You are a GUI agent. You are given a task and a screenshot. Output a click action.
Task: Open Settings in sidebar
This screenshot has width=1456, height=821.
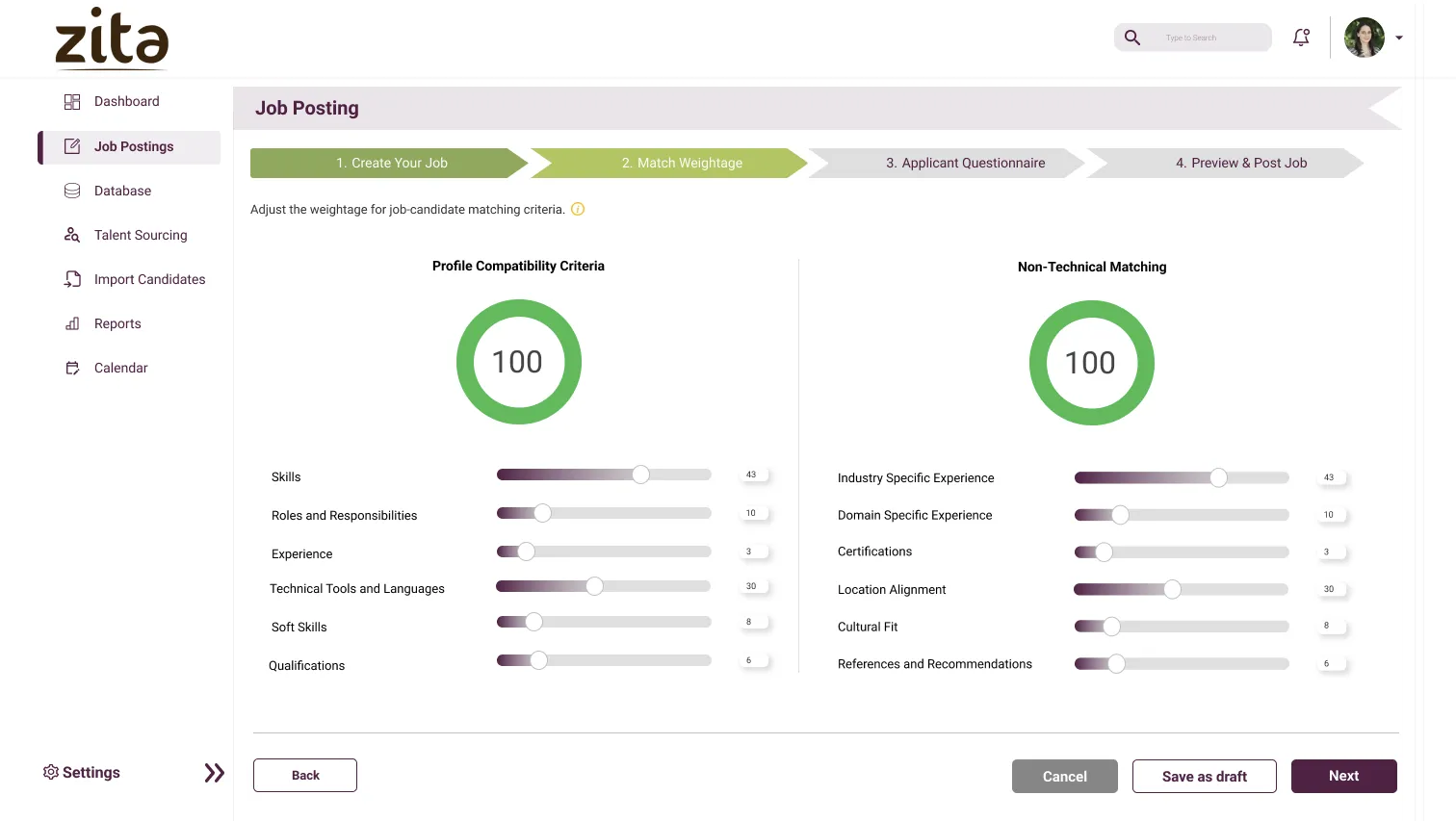82,772
